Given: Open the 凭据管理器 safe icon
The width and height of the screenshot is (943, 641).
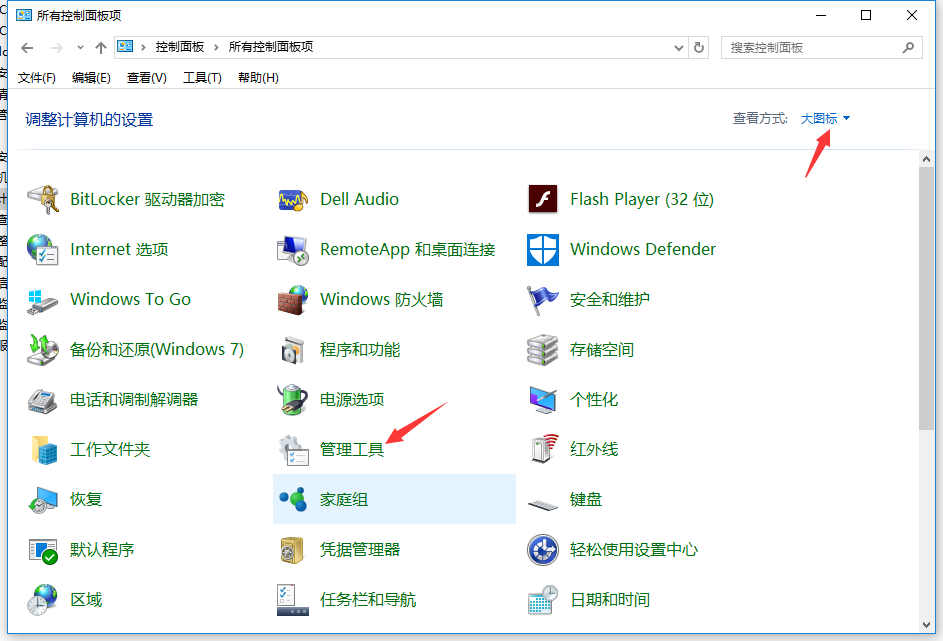Looking at the screenshot, I should pos(293,550).
